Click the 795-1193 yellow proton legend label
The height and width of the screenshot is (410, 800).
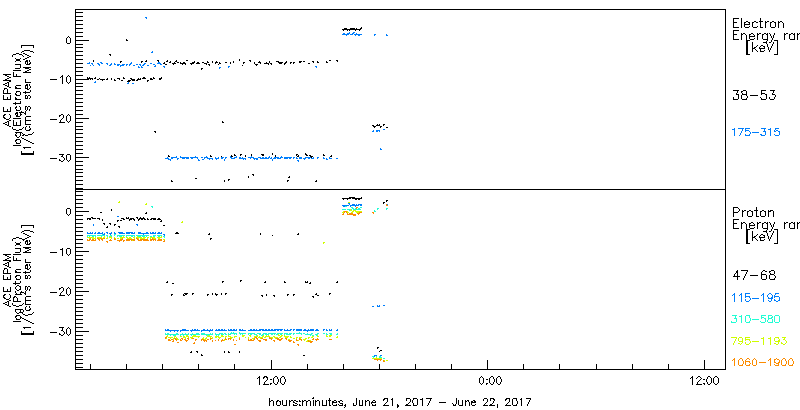tap(758, 341)
